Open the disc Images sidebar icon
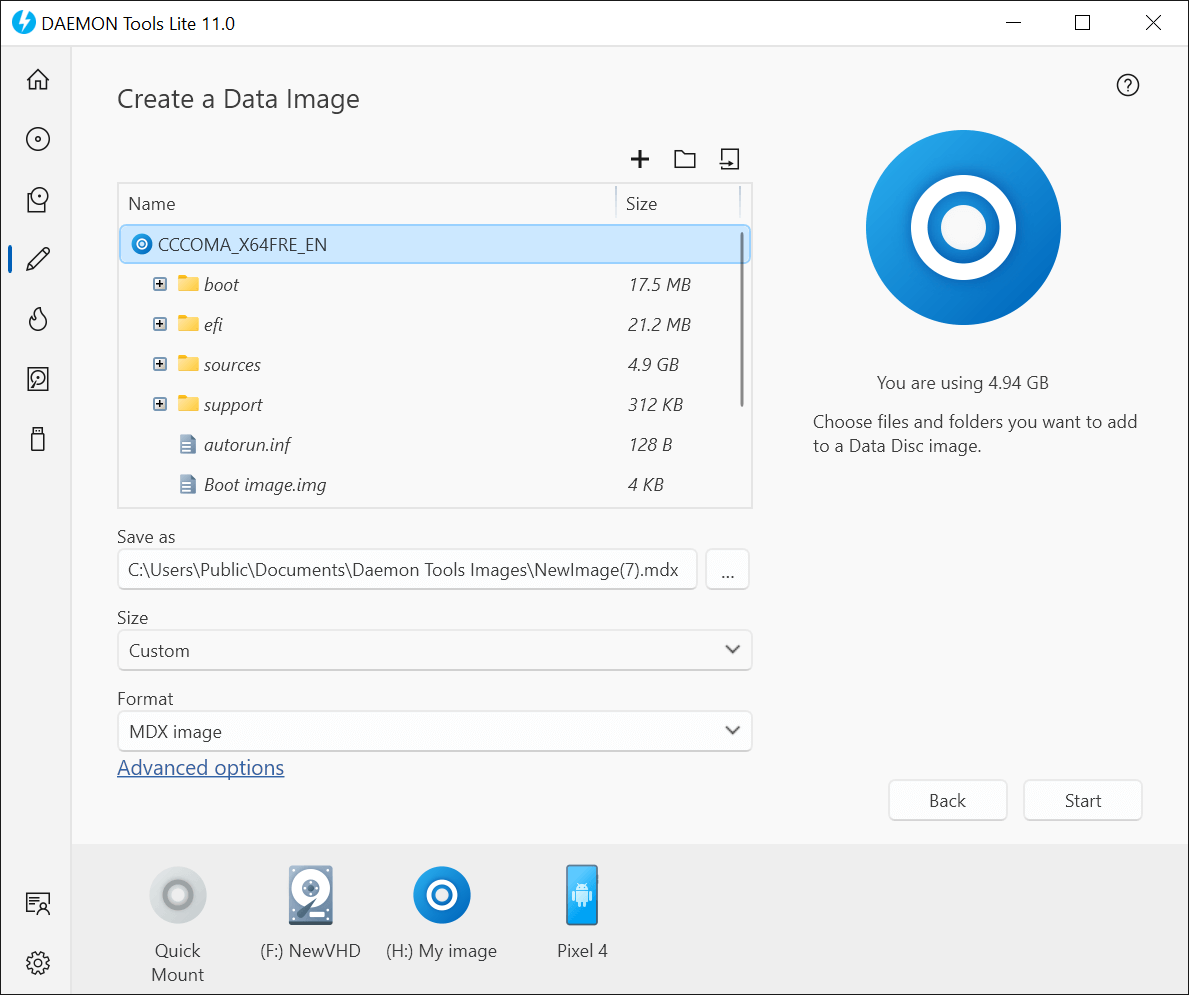 [x=38, y=139]
